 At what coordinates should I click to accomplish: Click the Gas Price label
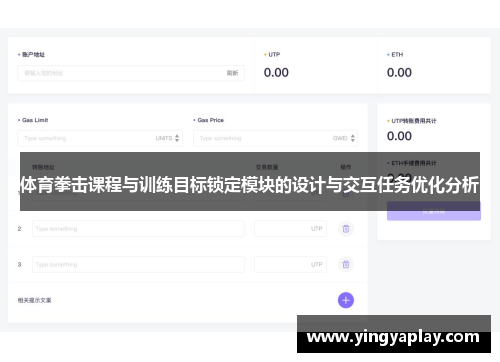point(210,120)
